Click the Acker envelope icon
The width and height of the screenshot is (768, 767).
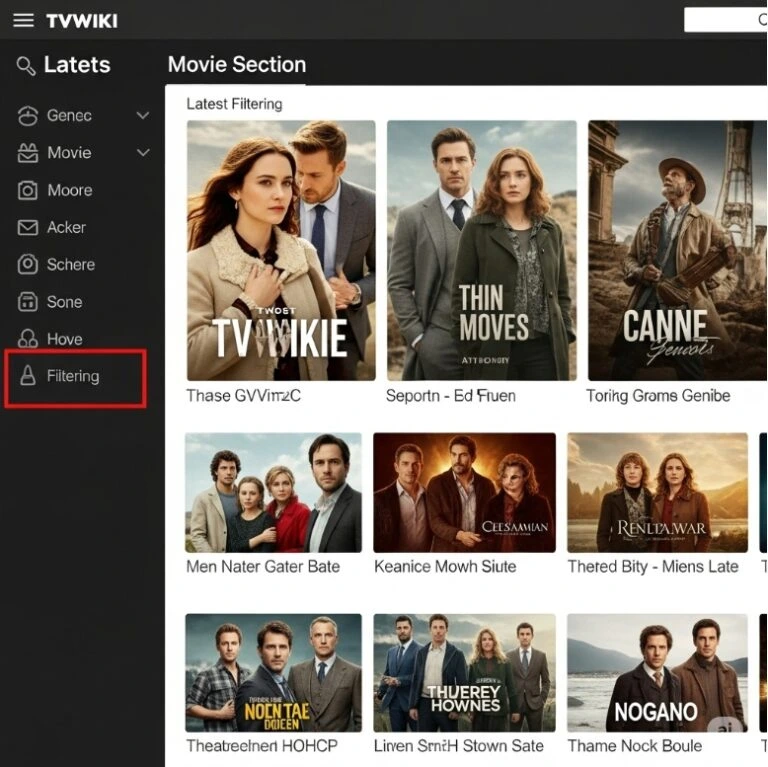pyautogui.click(x=28, y=228)
